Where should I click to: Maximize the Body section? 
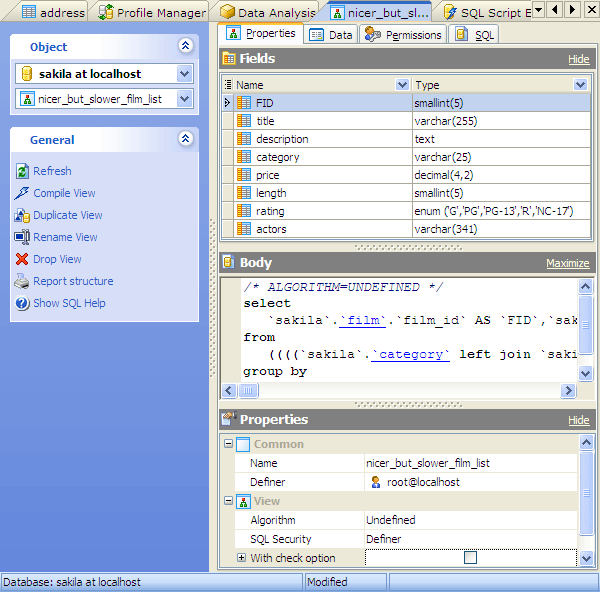[x=567, y=263]
